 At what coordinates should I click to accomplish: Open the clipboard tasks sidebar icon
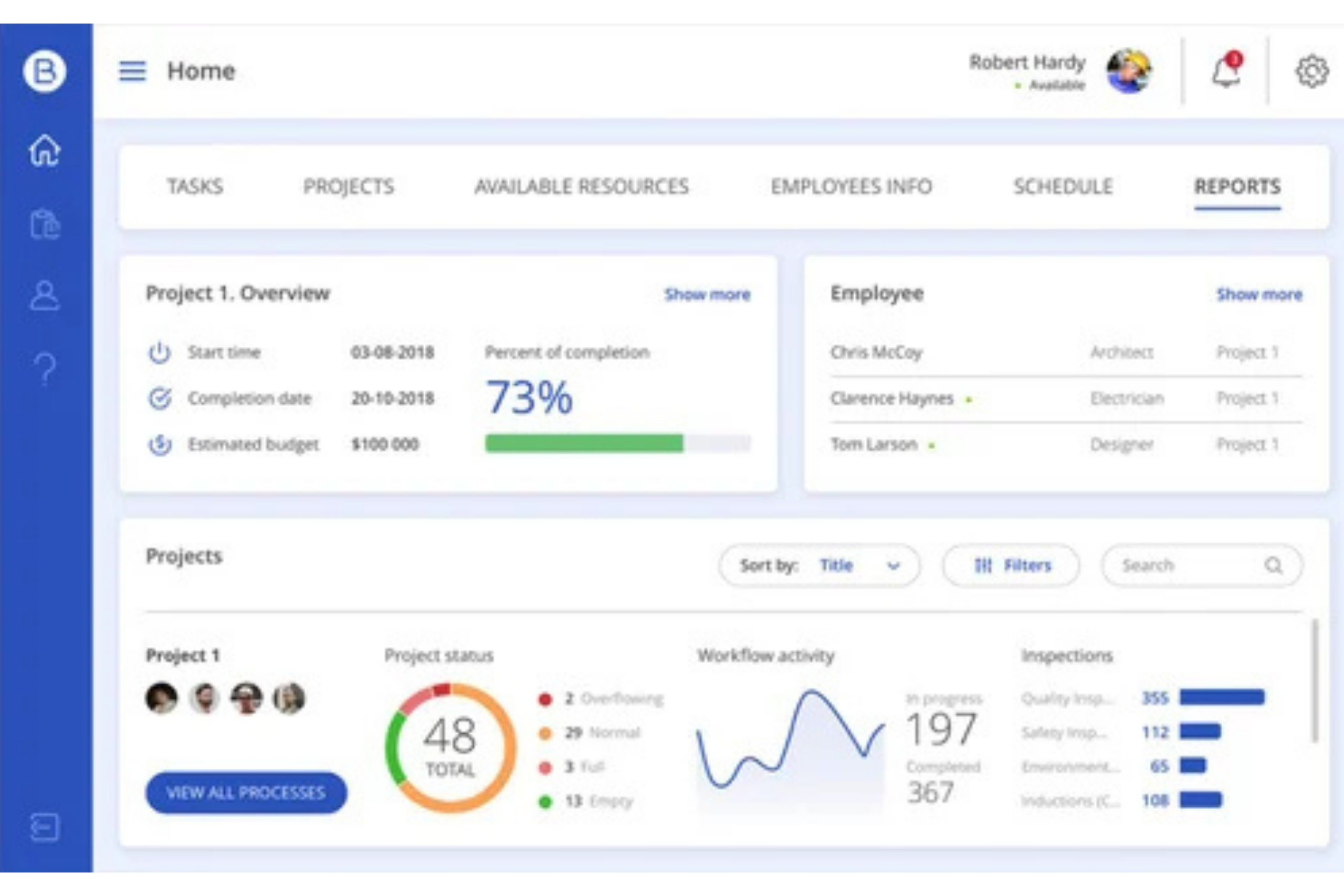pos(45,224)
